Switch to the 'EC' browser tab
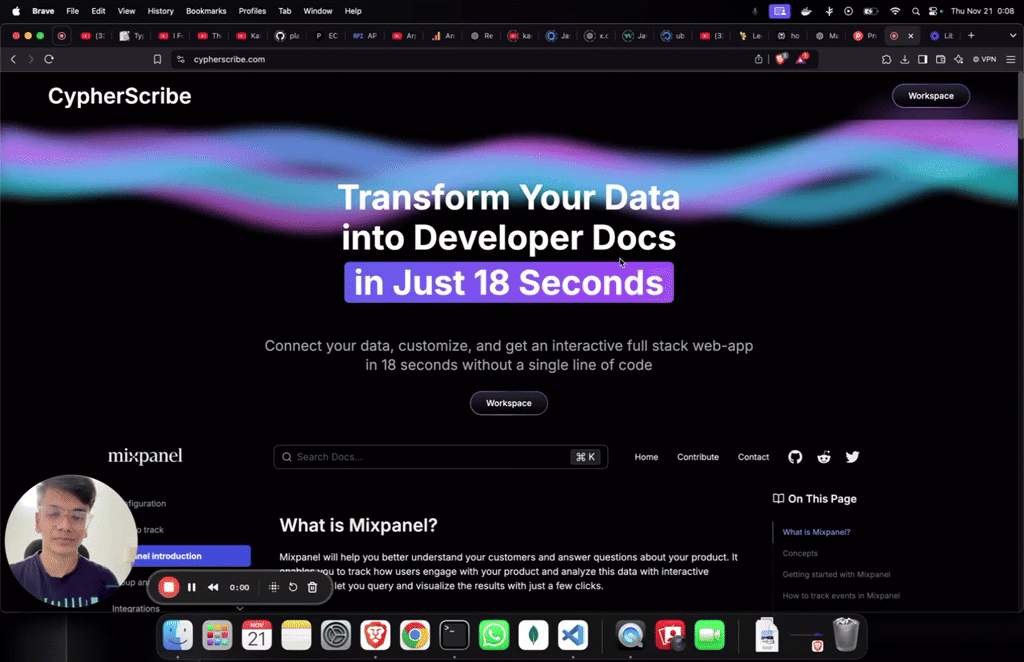This screenshot has width=1024, height=662. point(327,36)
